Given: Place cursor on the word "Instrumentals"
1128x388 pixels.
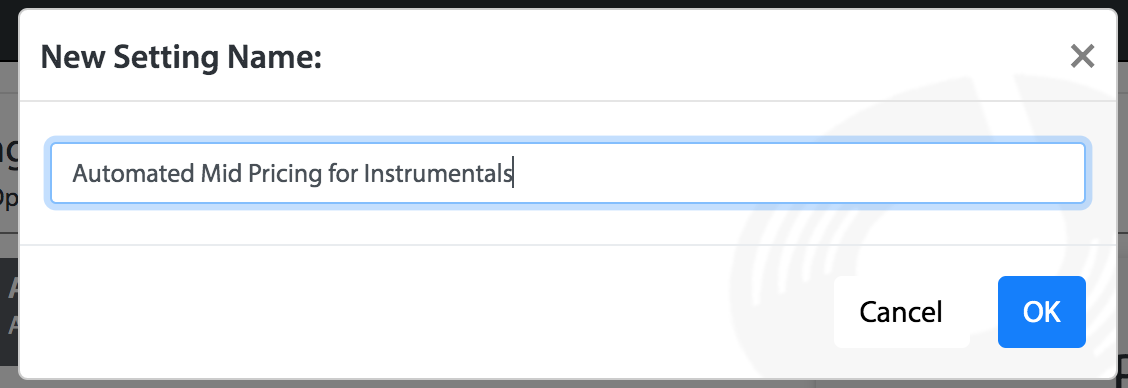Looking at the screenshot, I should pos(438,173).
